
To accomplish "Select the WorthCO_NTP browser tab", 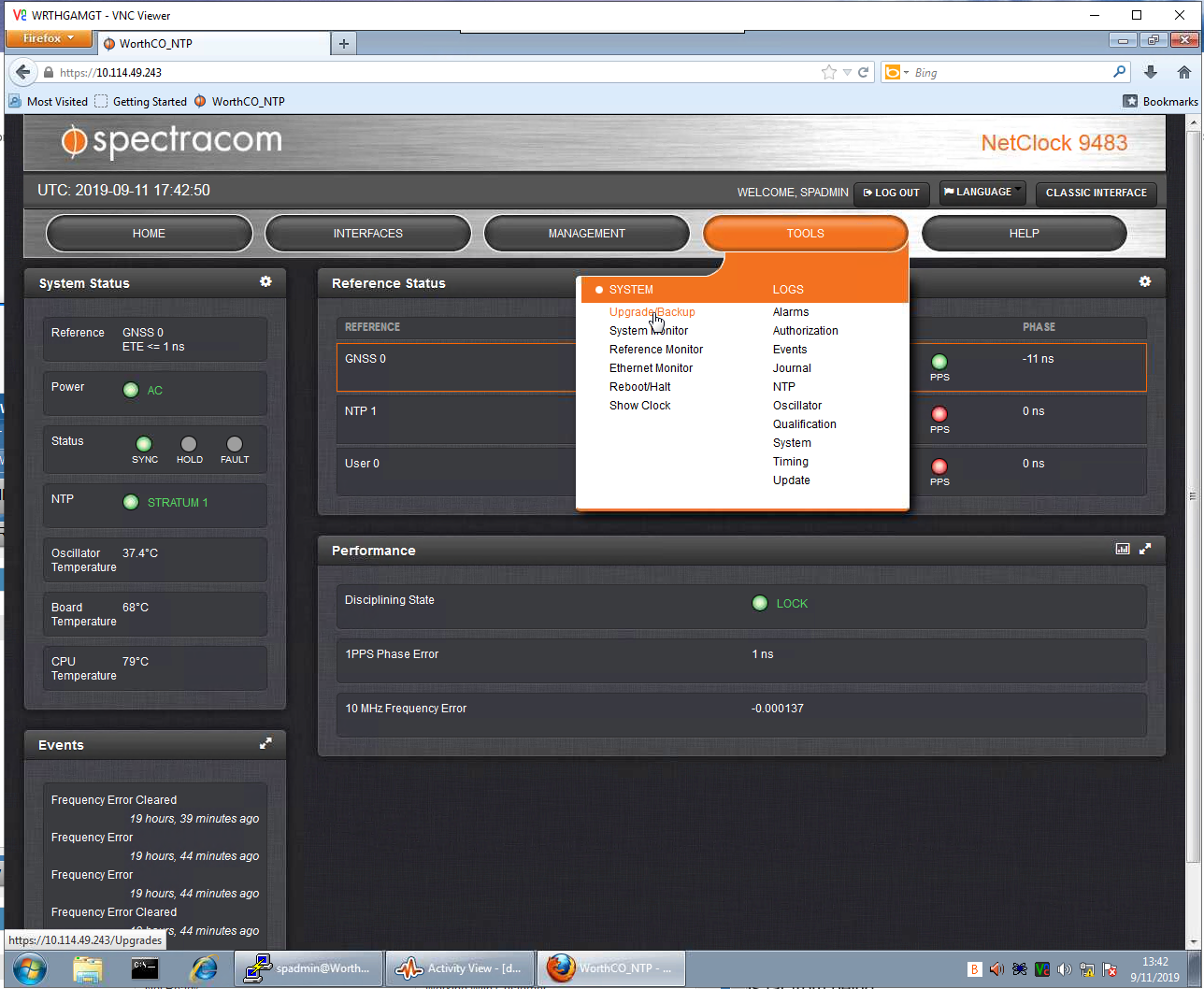I will [213, 43].
